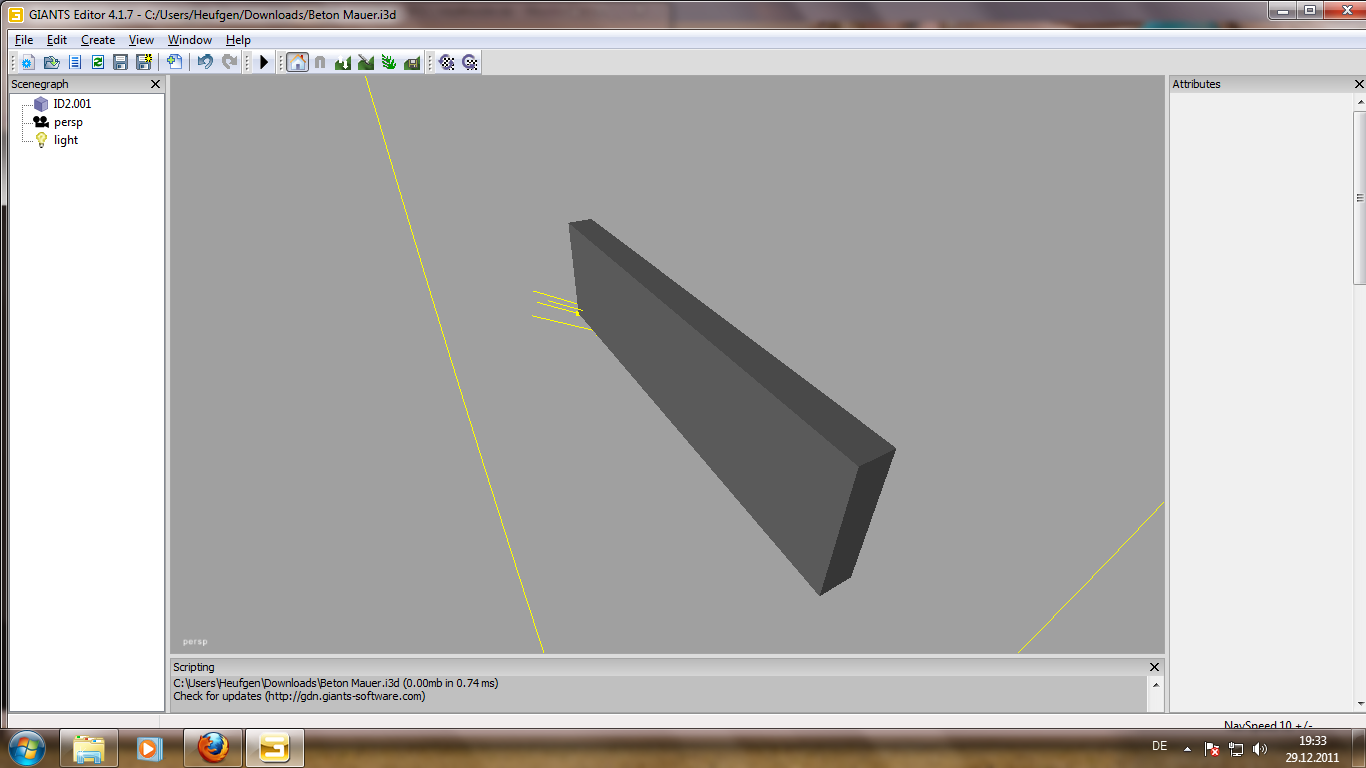Select the terrain sculpt up-down arrows tool
The height and width of the screenshot is (768, 1366).
[343, 62]
